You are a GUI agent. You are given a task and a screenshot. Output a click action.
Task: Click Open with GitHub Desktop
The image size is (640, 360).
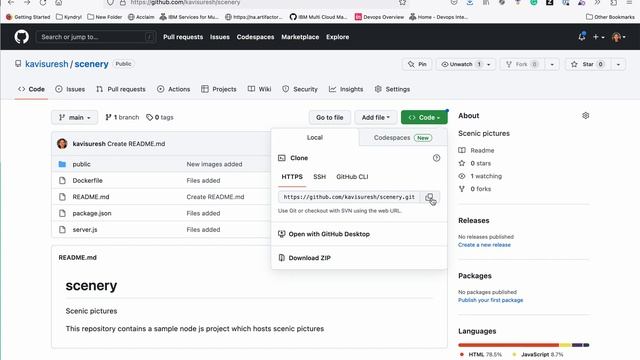329,234
